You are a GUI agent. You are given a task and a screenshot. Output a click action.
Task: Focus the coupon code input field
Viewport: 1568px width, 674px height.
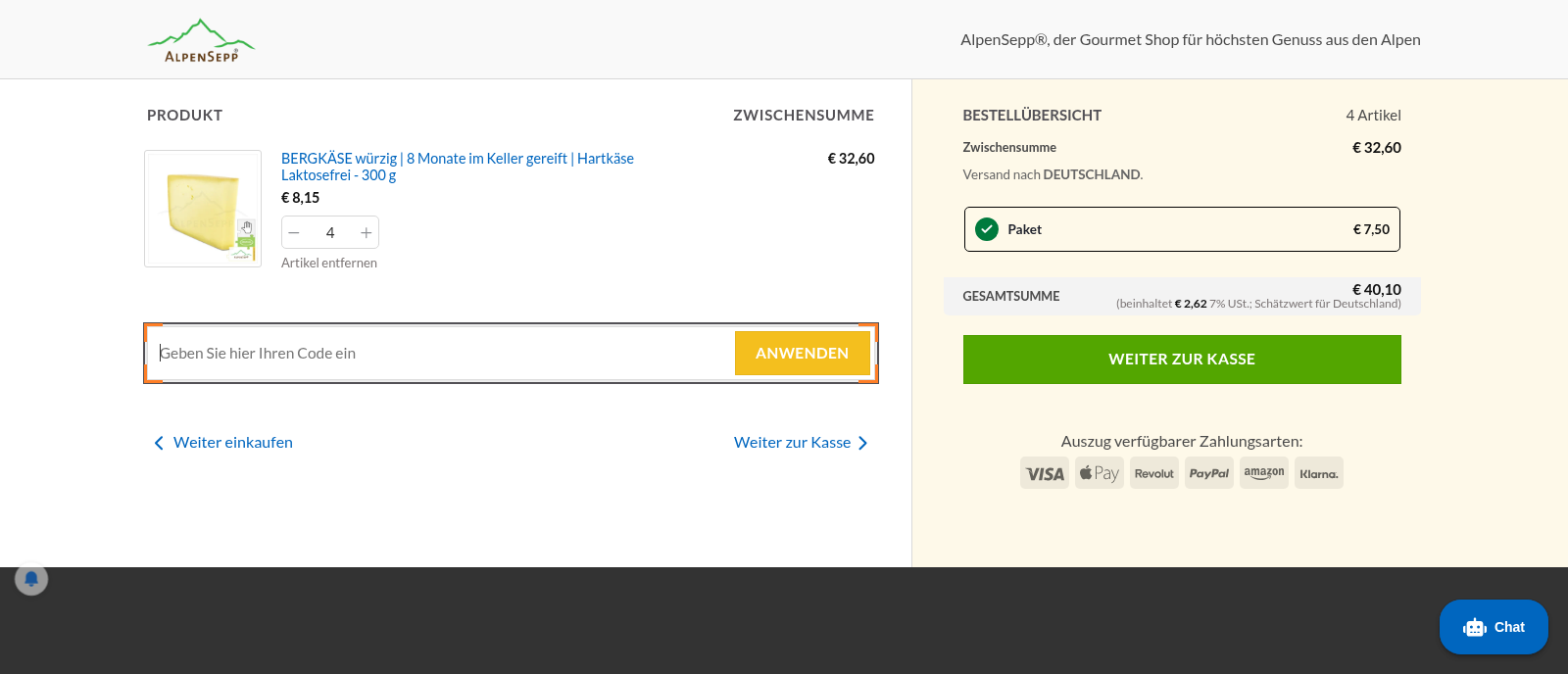click(x=441, y=353)
